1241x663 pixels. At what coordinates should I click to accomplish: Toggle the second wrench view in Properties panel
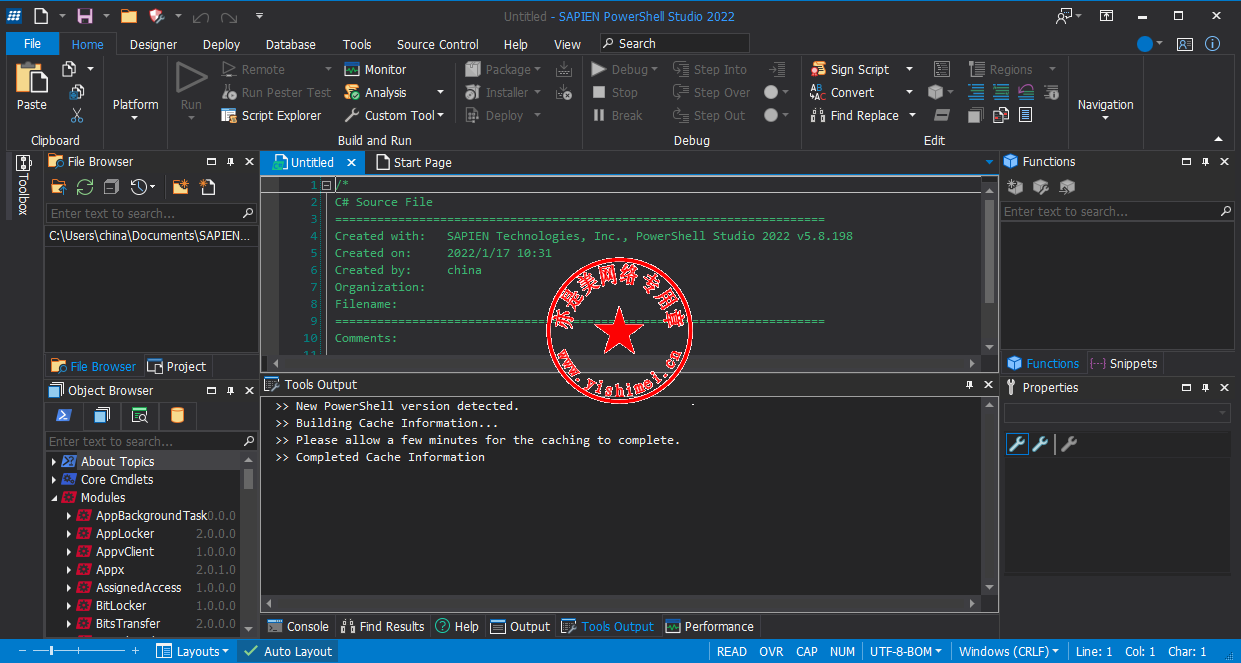[x=1040, y=445]
